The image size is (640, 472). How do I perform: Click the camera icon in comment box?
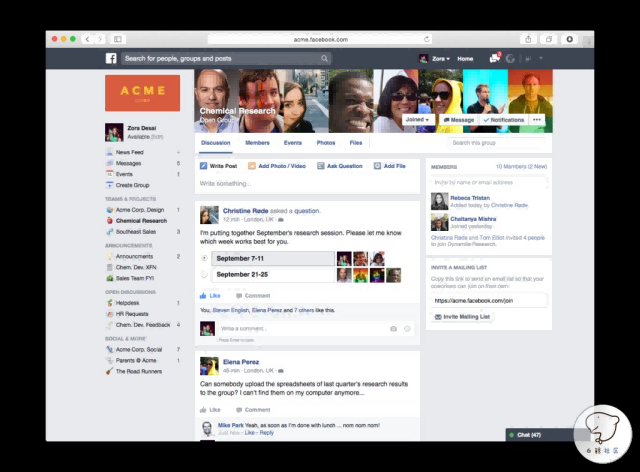click(x=393, y=328)
